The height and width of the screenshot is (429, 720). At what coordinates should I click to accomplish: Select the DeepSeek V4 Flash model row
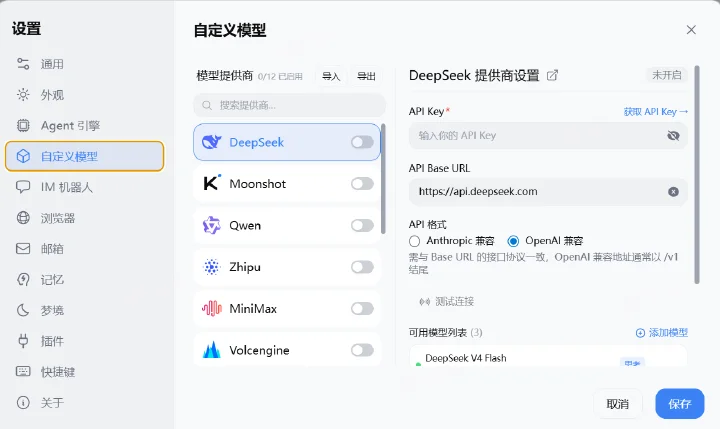548,356
